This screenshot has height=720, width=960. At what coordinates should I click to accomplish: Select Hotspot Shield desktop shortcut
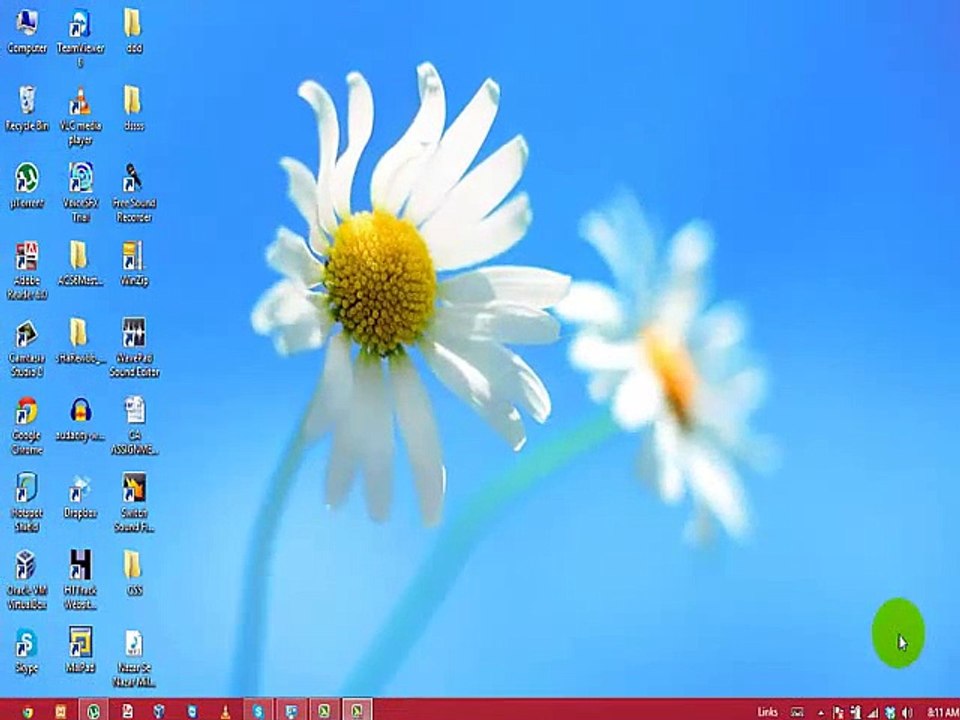pos(26,502)
